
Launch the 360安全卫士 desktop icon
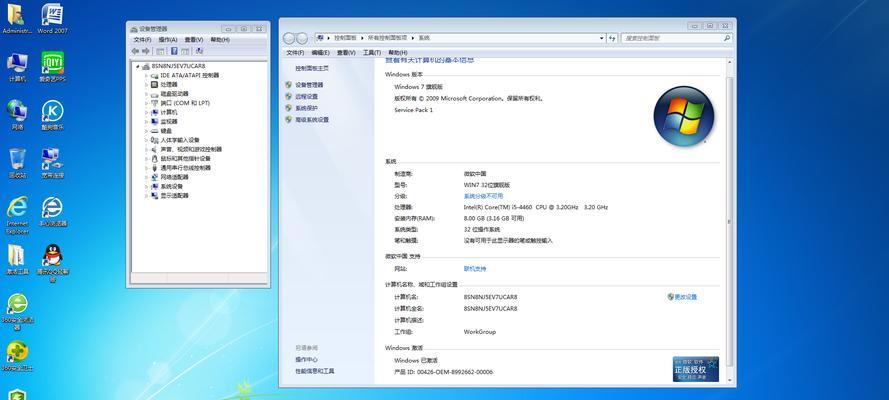click(x=18, y=356)
